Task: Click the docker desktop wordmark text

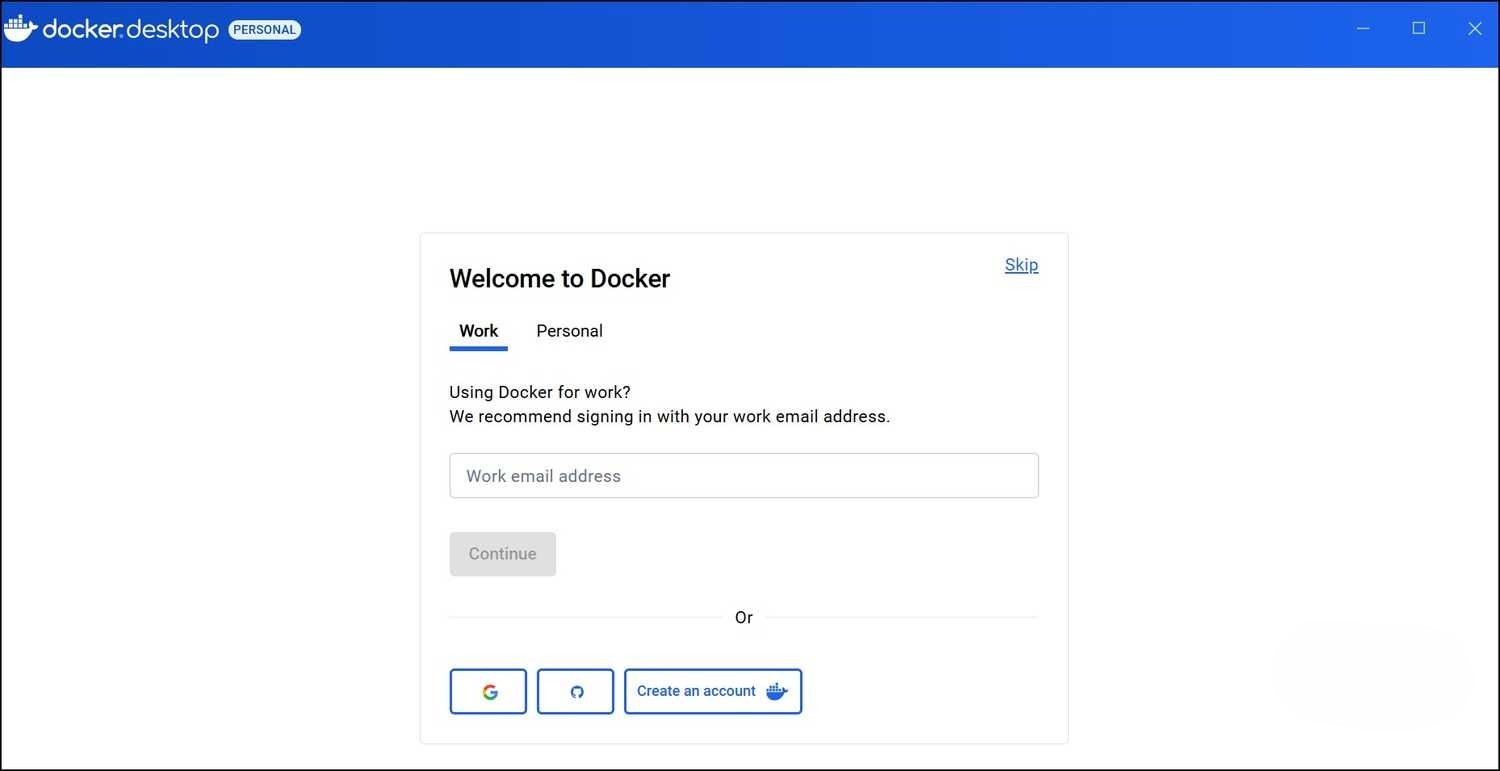Action: click(x=130, y=30)
